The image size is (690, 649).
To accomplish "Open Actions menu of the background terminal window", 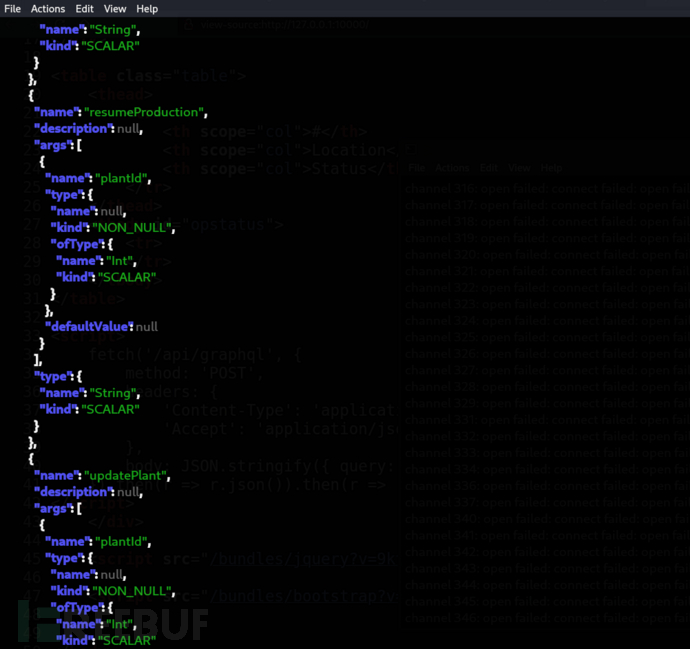I will click(x=452, y=168).
